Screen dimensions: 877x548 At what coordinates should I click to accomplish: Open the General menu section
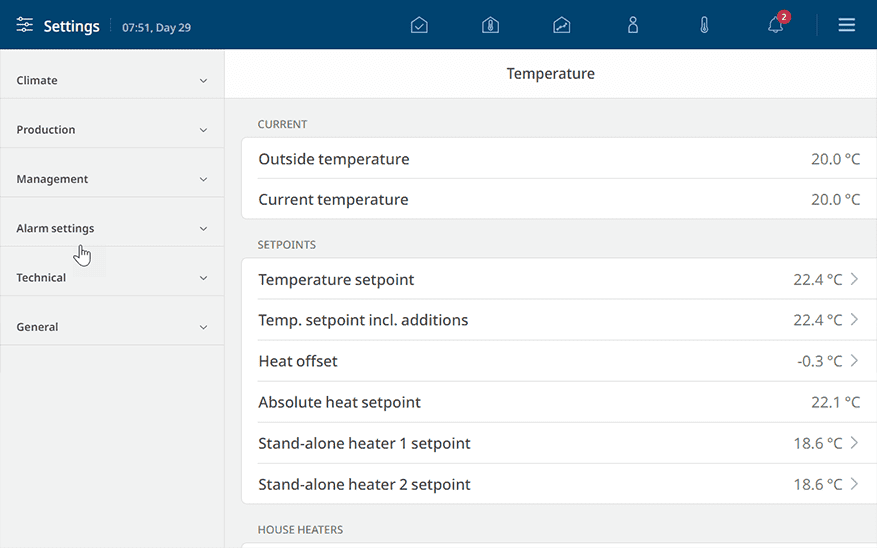(x=112, y=327)
